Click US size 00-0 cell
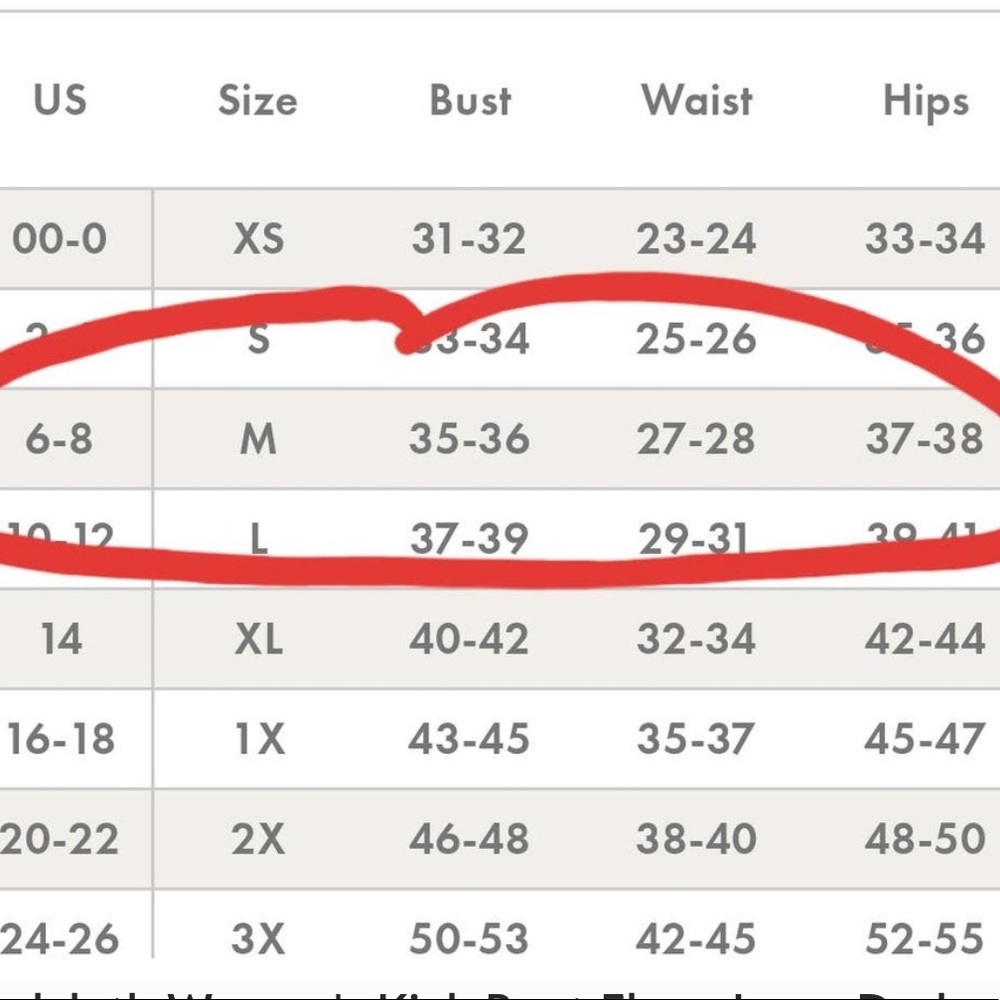The width and height of the screenshot is (1000, 1000). point(59,239)
